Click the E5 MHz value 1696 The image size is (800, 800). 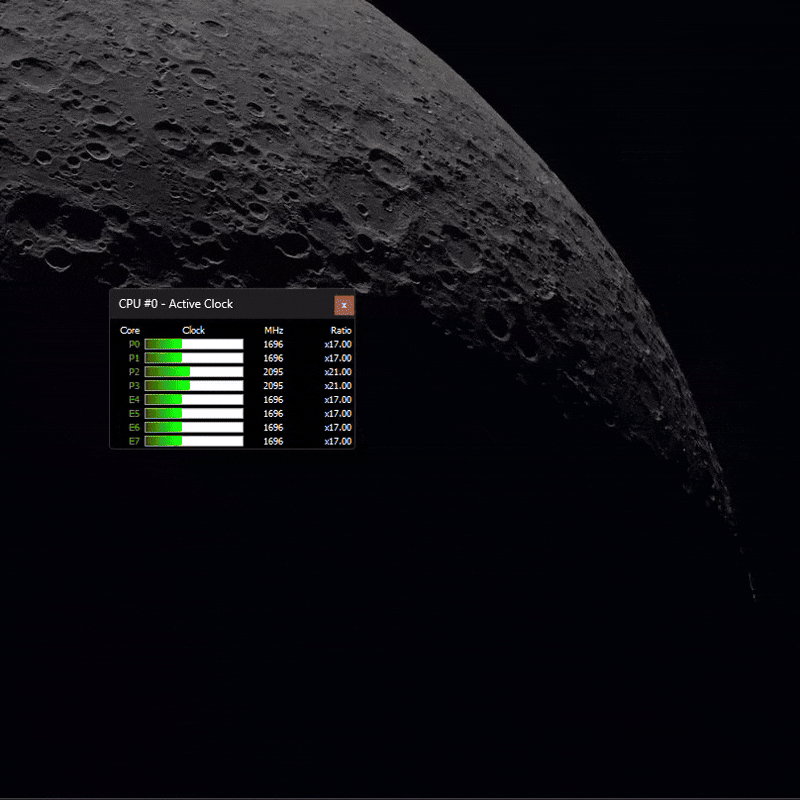[273, 414]
